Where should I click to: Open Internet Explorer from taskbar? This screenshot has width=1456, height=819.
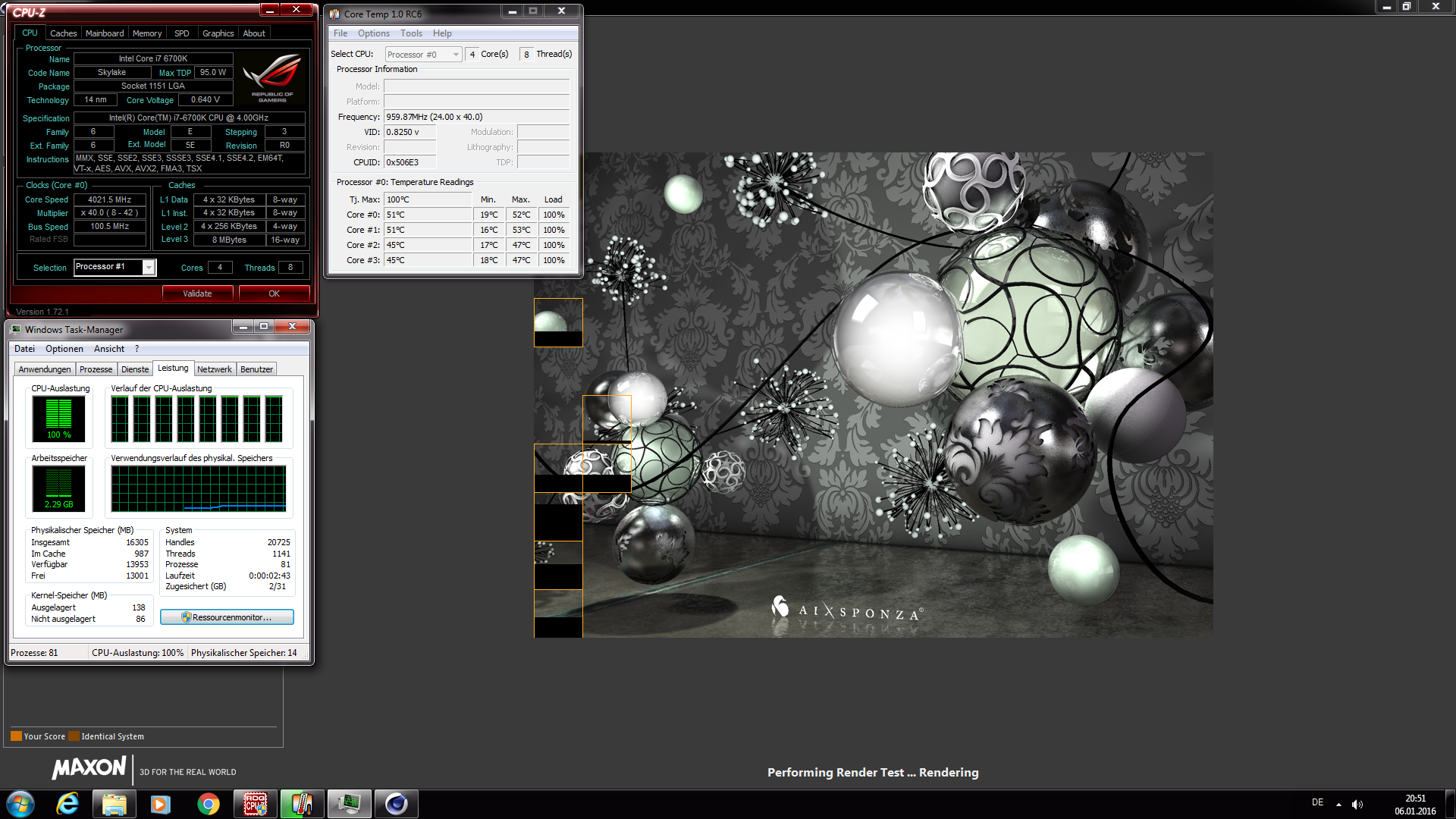[67, 804]
